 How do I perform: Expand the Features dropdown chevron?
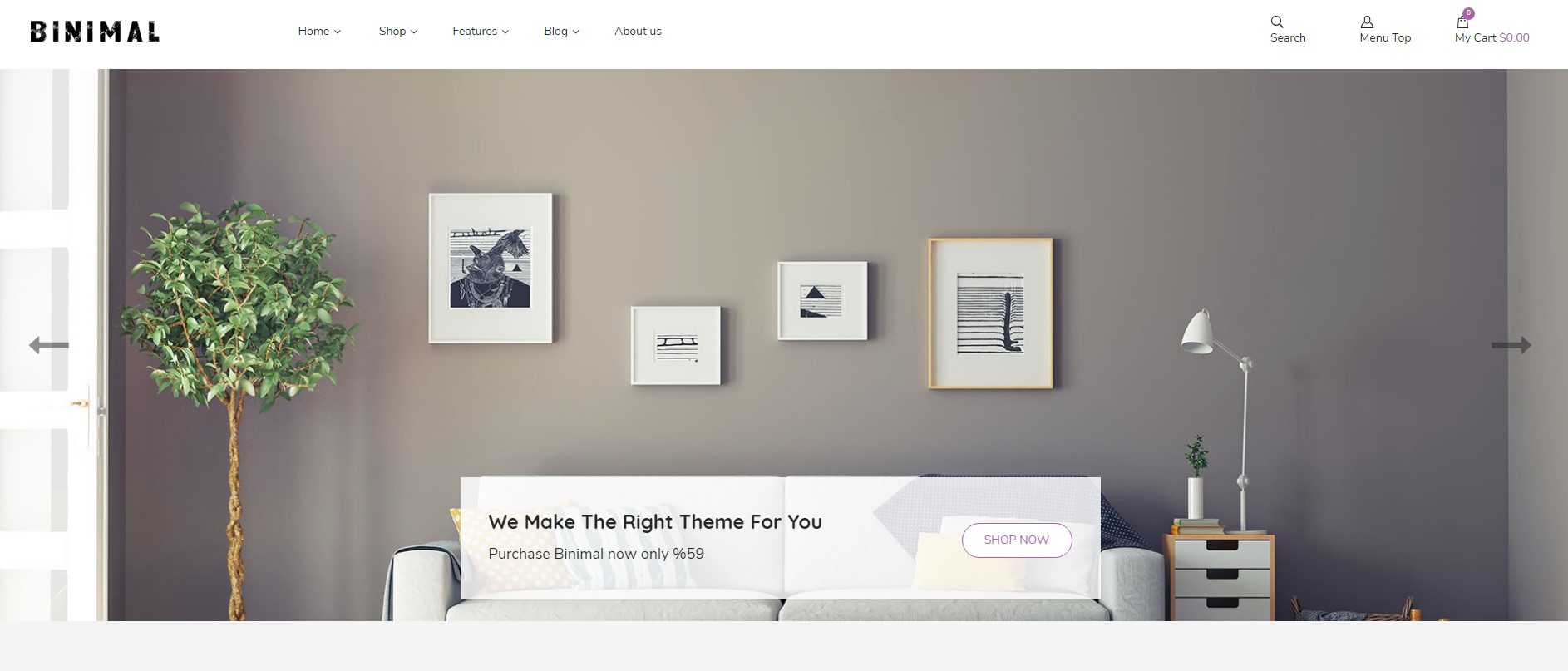tap(505, 32)
